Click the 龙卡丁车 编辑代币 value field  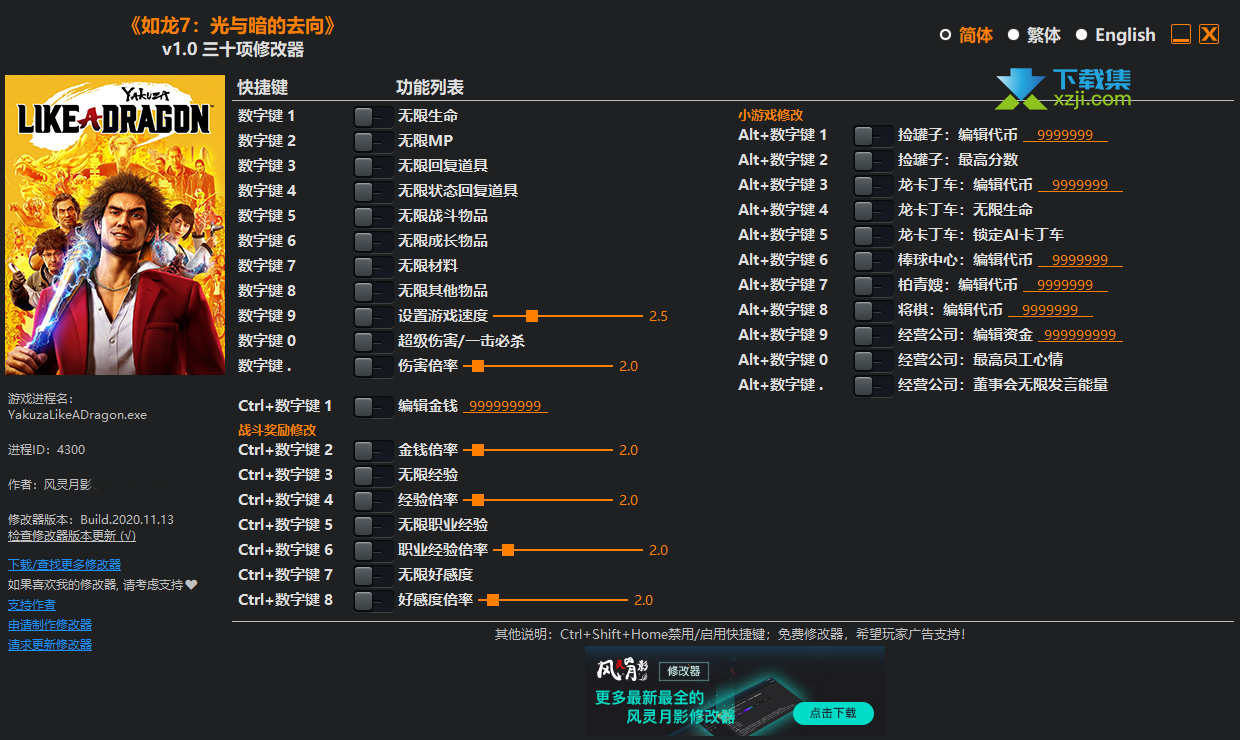(x=1080, y=185)
